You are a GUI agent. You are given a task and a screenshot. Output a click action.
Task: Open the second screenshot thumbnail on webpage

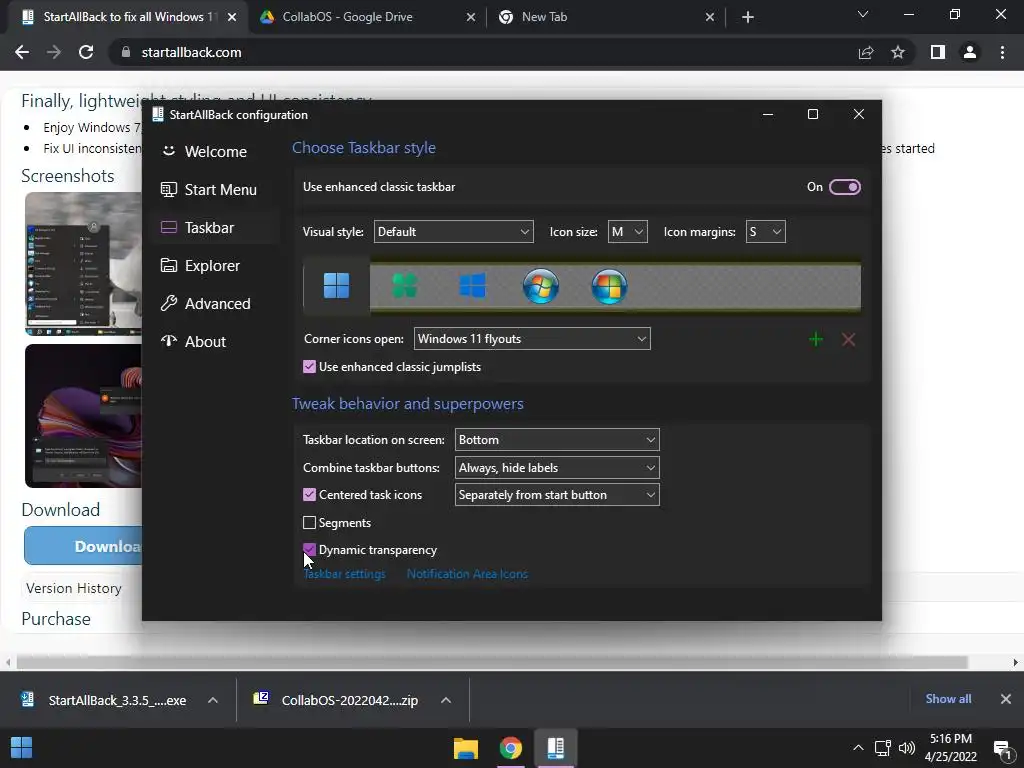coord(83,416)
